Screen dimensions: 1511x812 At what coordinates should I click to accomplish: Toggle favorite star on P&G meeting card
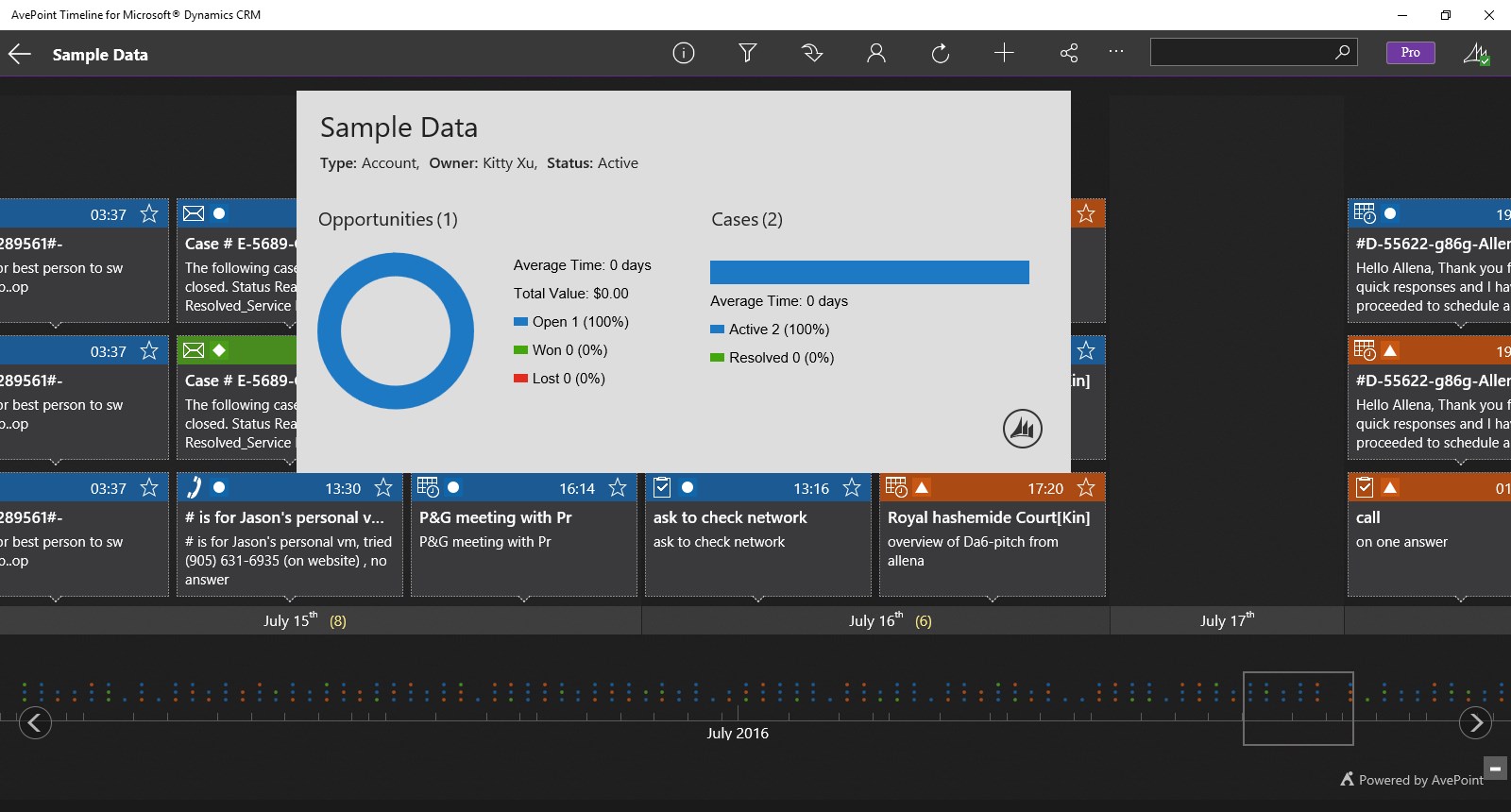[x=618, y=487]
